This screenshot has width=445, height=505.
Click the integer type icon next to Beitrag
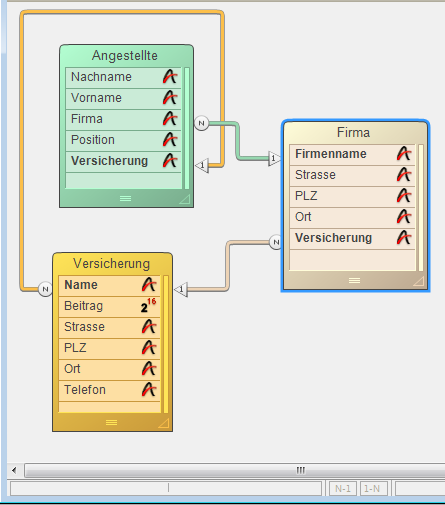(148, 306)
